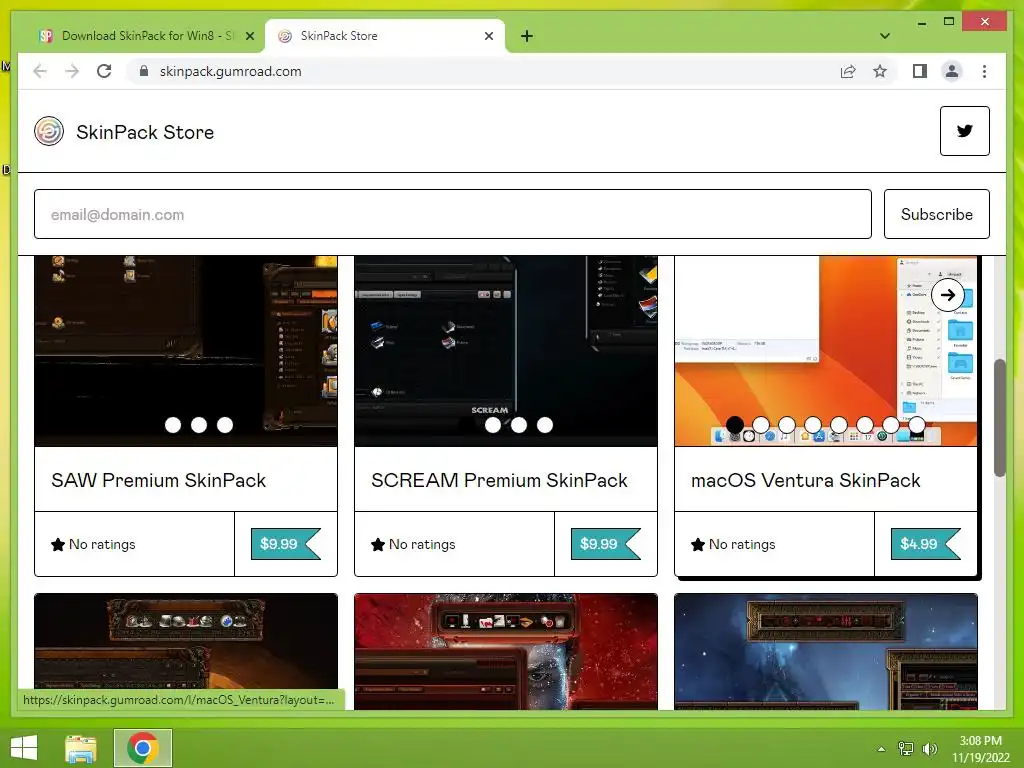
Task: Go back with the browser back arrow
Action: click(40, 71)
